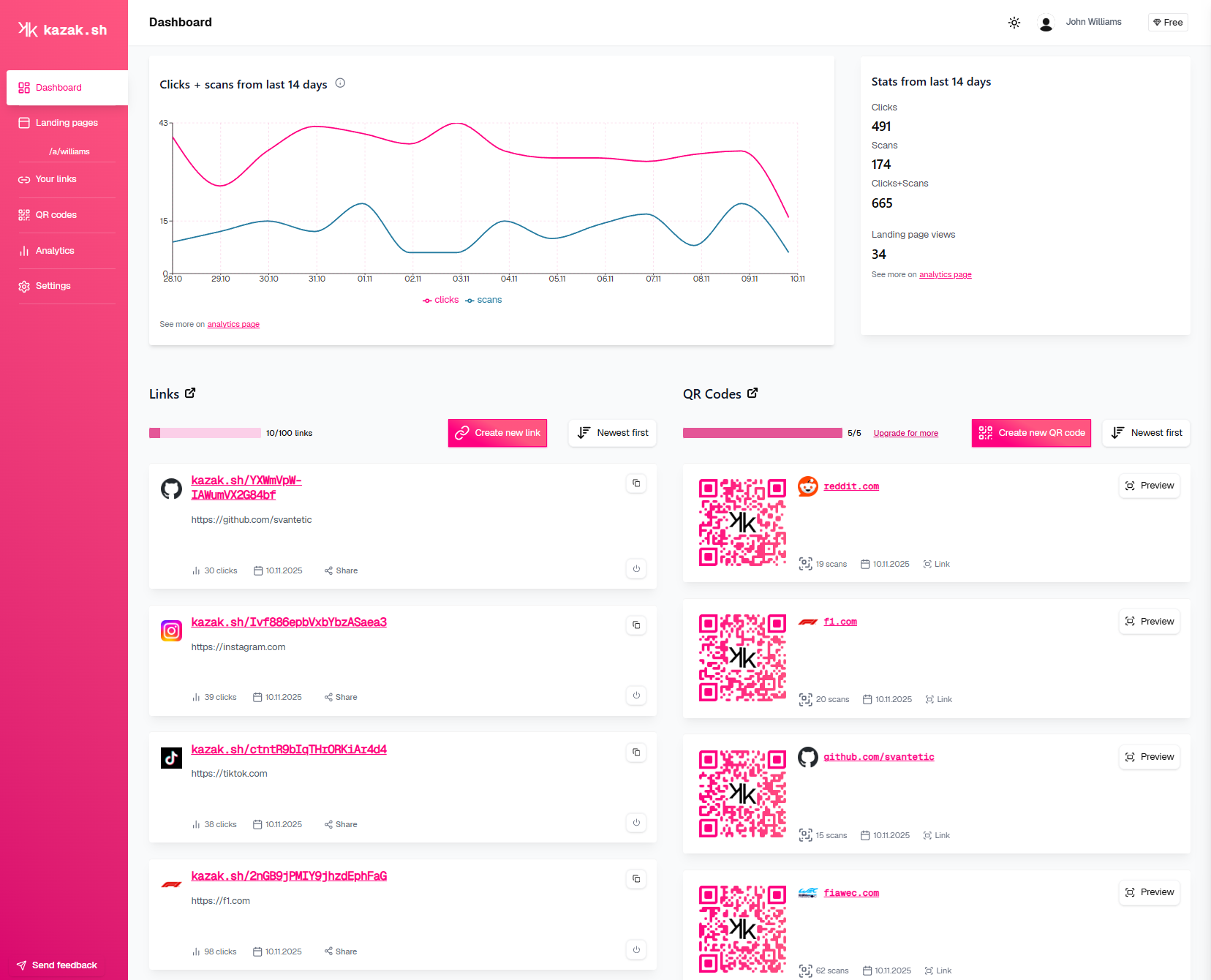Viewport: 1211px width, 980px height.
Task: Open Links section external link icon
Action: [x=190, y=393]
